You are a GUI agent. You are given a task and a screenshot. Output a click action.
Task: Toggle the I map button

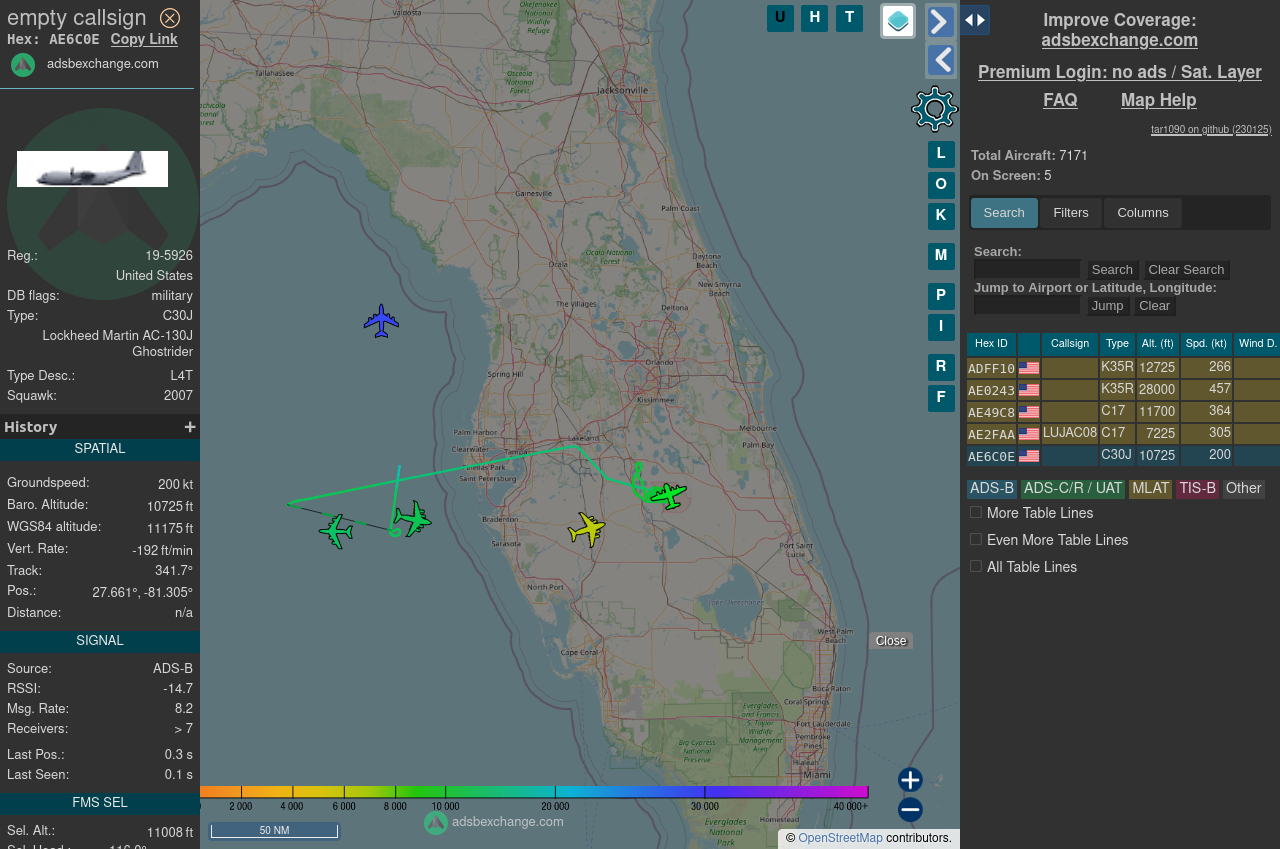(x=941, y=327)
